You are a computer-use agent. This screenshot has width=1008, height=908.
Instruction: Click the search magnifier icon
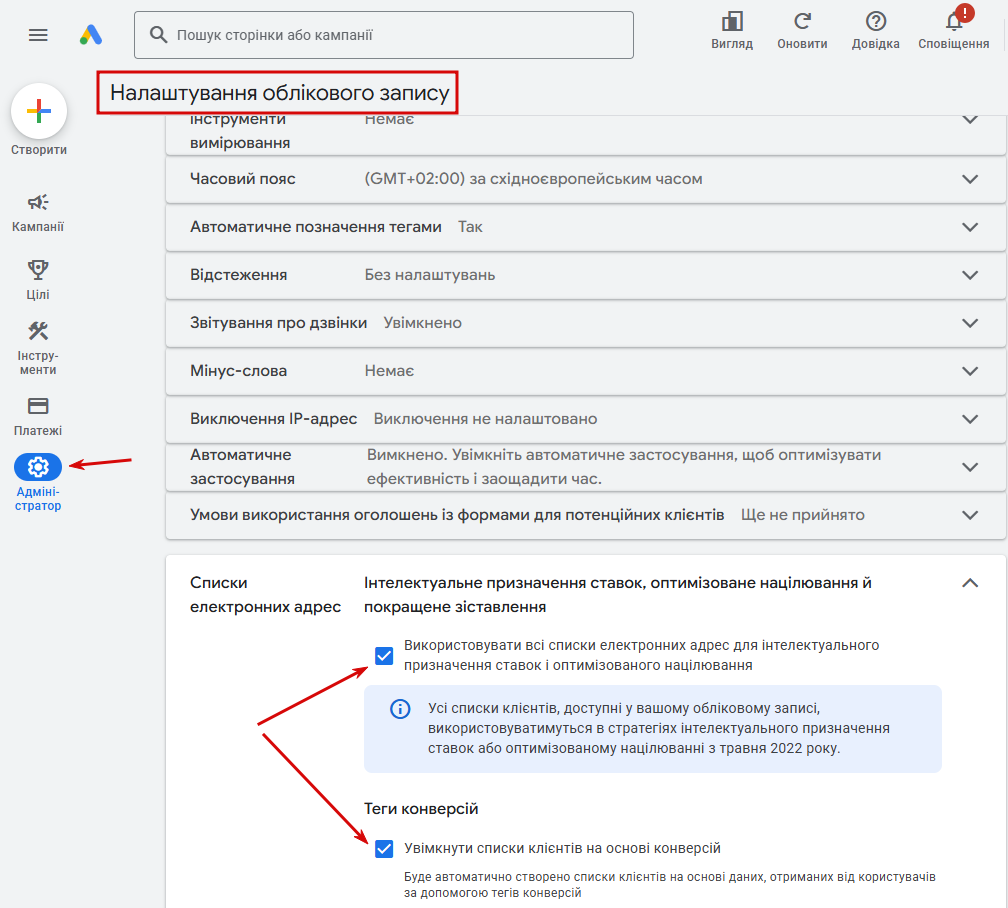click(x=158, y=35)
